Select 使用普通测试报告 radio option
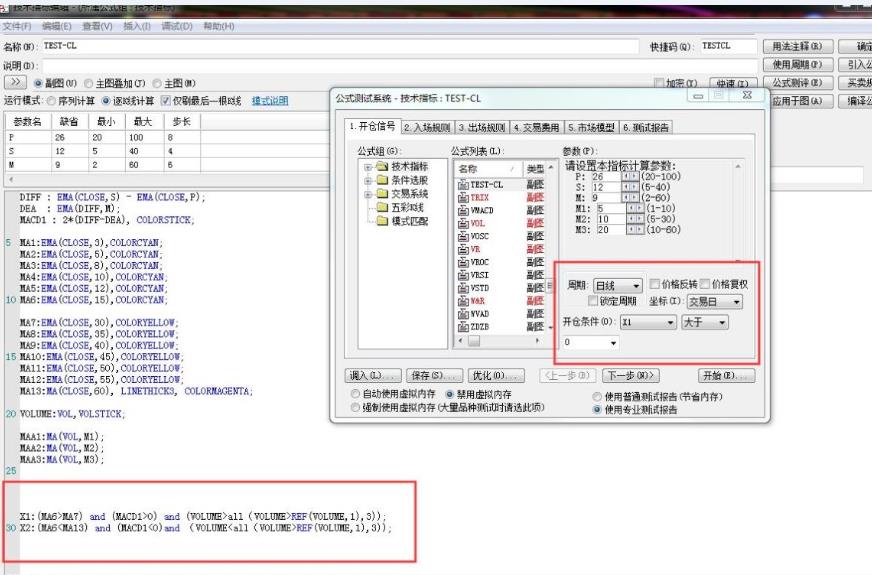Image resolution: width=872 pixels, height=575 pixels. click(596, 396)
